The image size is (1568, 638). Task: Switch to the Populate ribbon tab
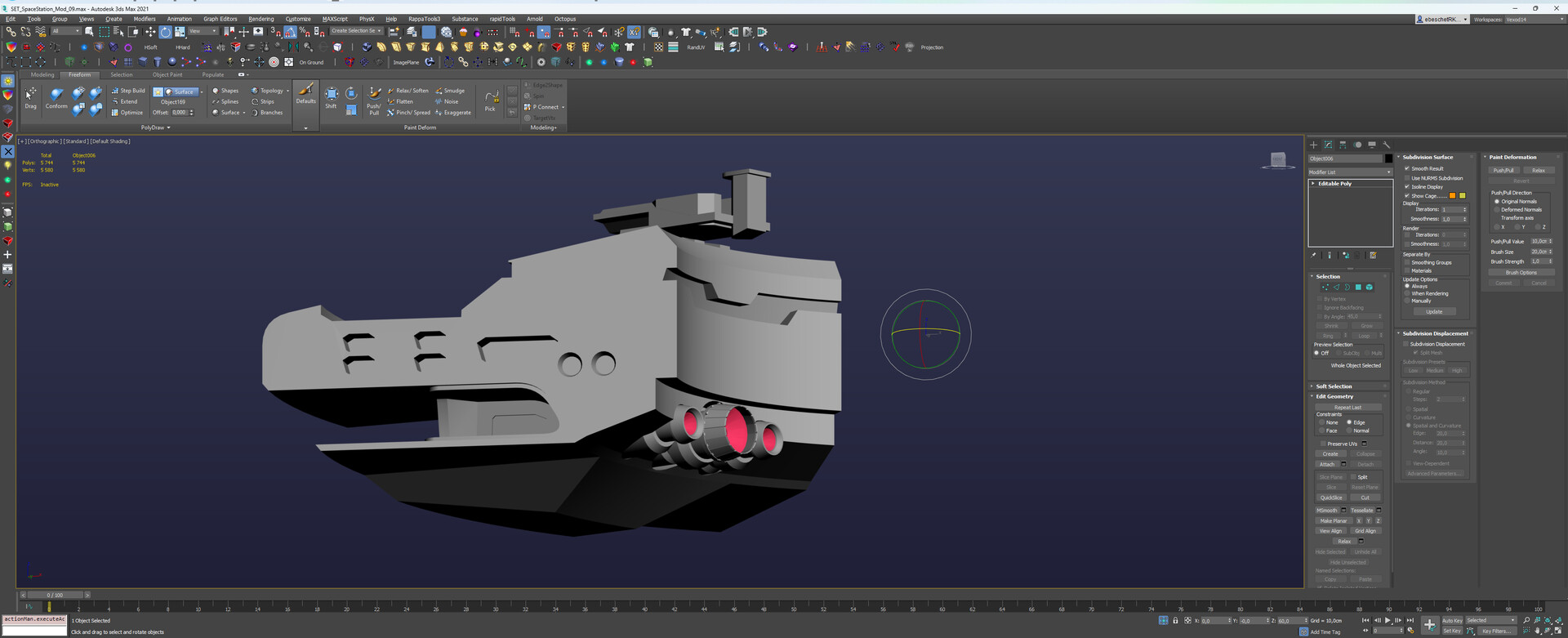tap(213, 74)
